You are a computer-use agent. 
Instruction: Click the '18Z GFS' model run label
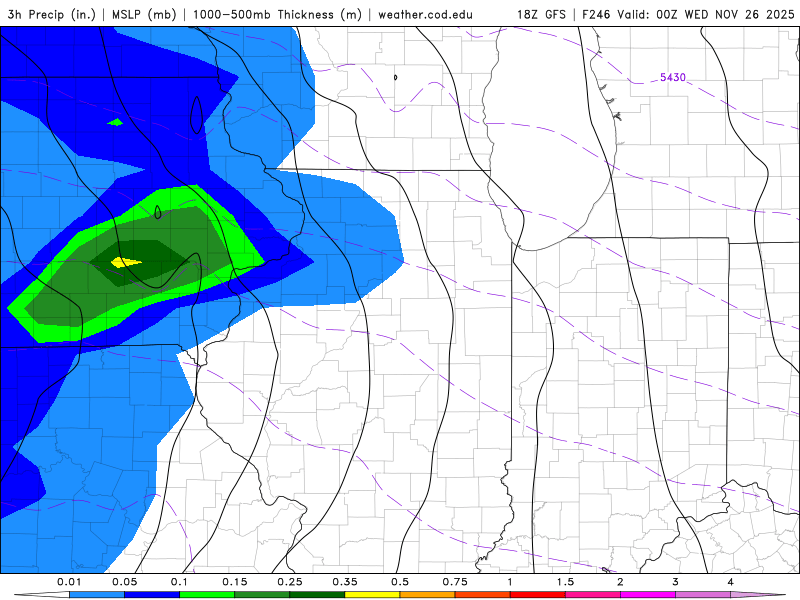pyautogui.click(x=541, y=14)
